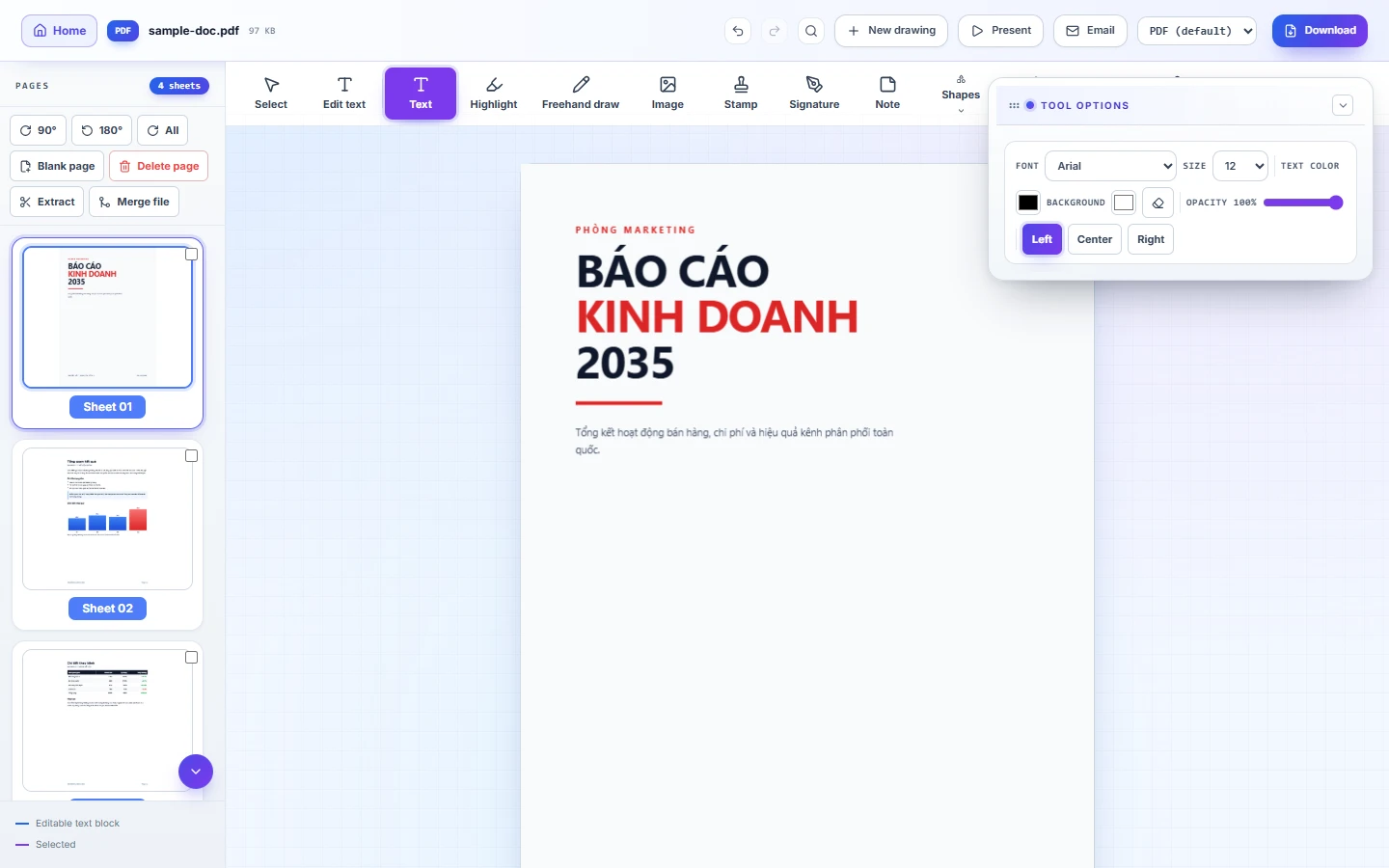Click the KINH DOANH red heading
Screen dimensions: 1389x868
(717, 317)
